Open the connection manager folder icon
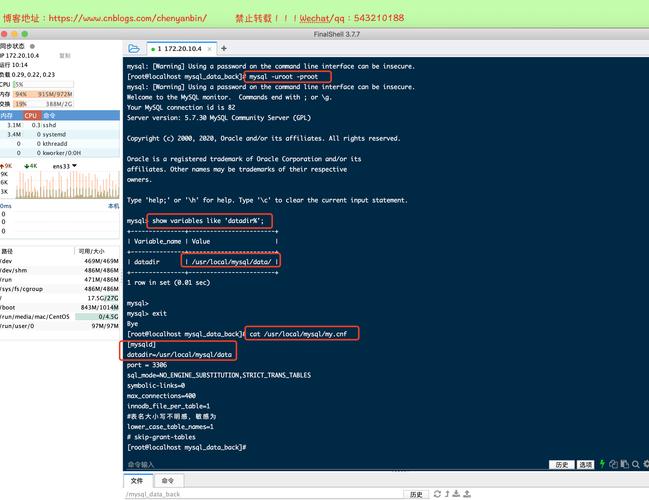 (x=134, y=49)
